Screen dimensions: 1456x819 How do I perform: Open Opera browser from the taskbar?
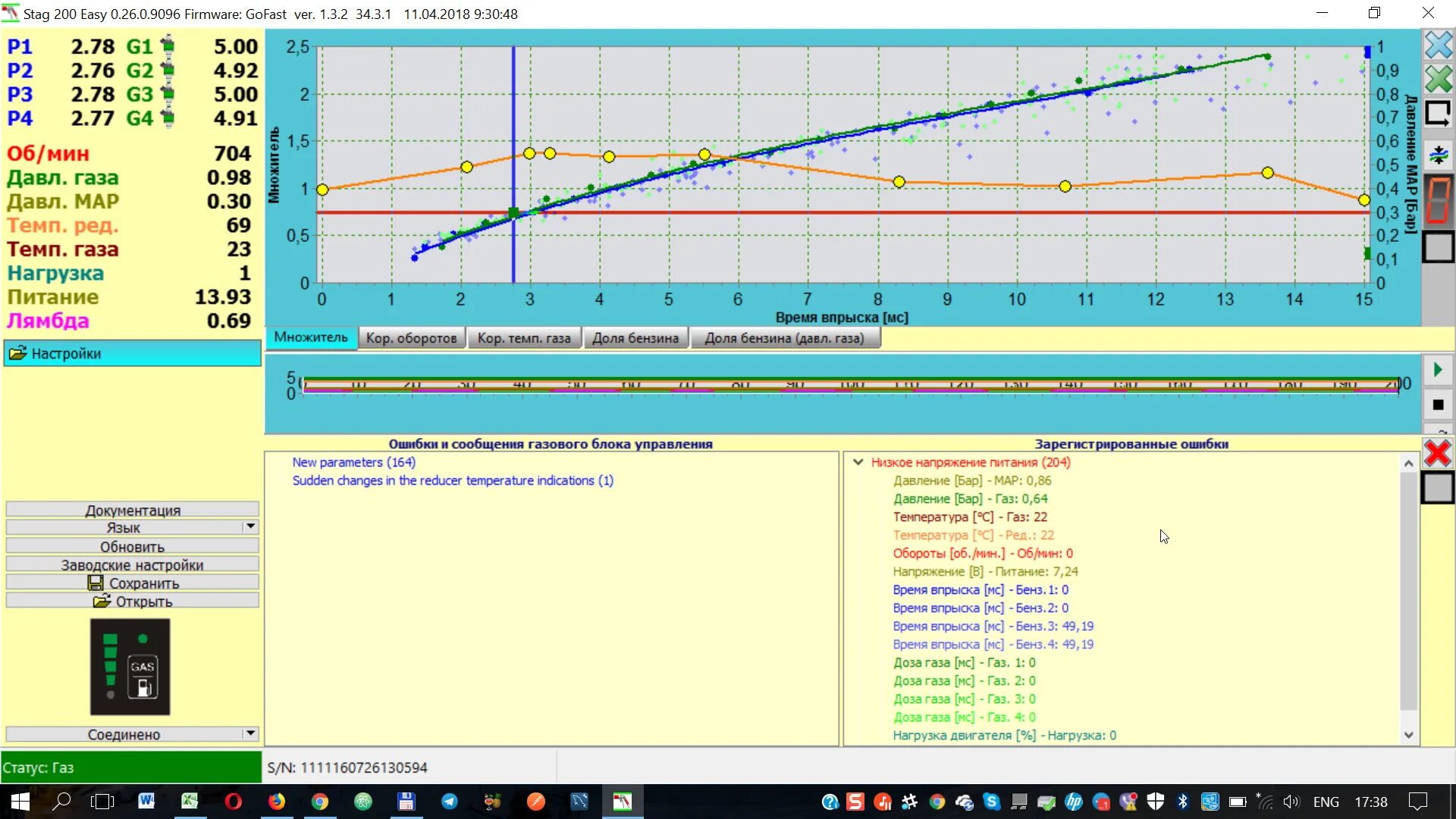[233, 802]
